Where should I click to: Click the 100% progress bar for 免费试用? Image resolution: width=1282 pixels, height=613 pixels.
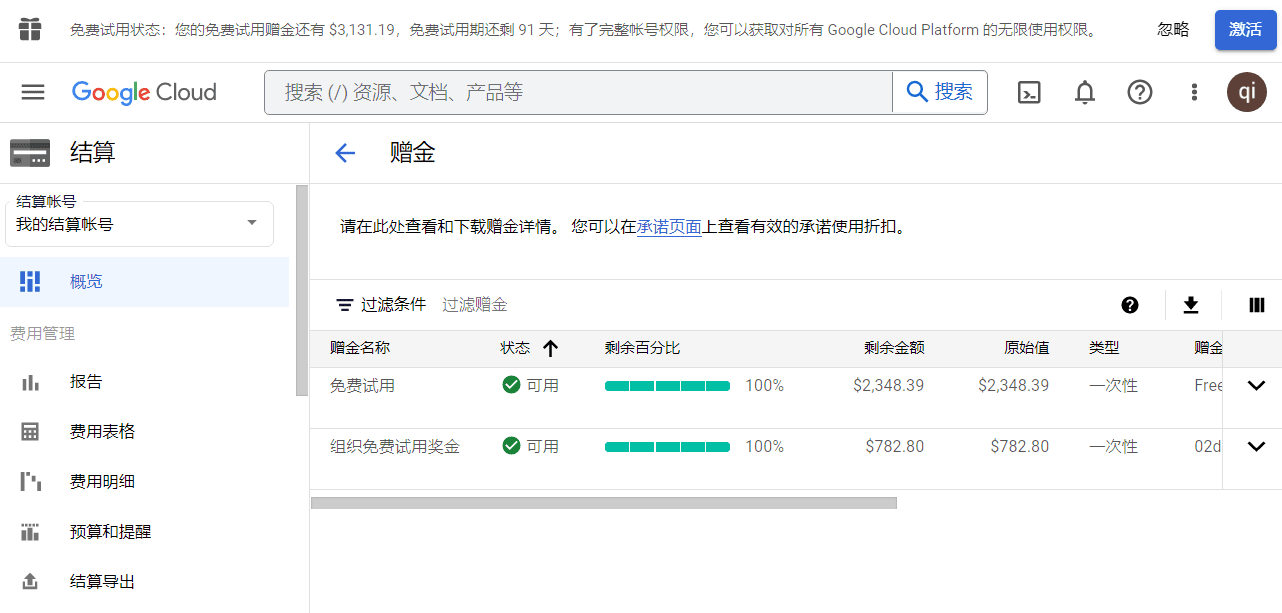pos(667,385)
